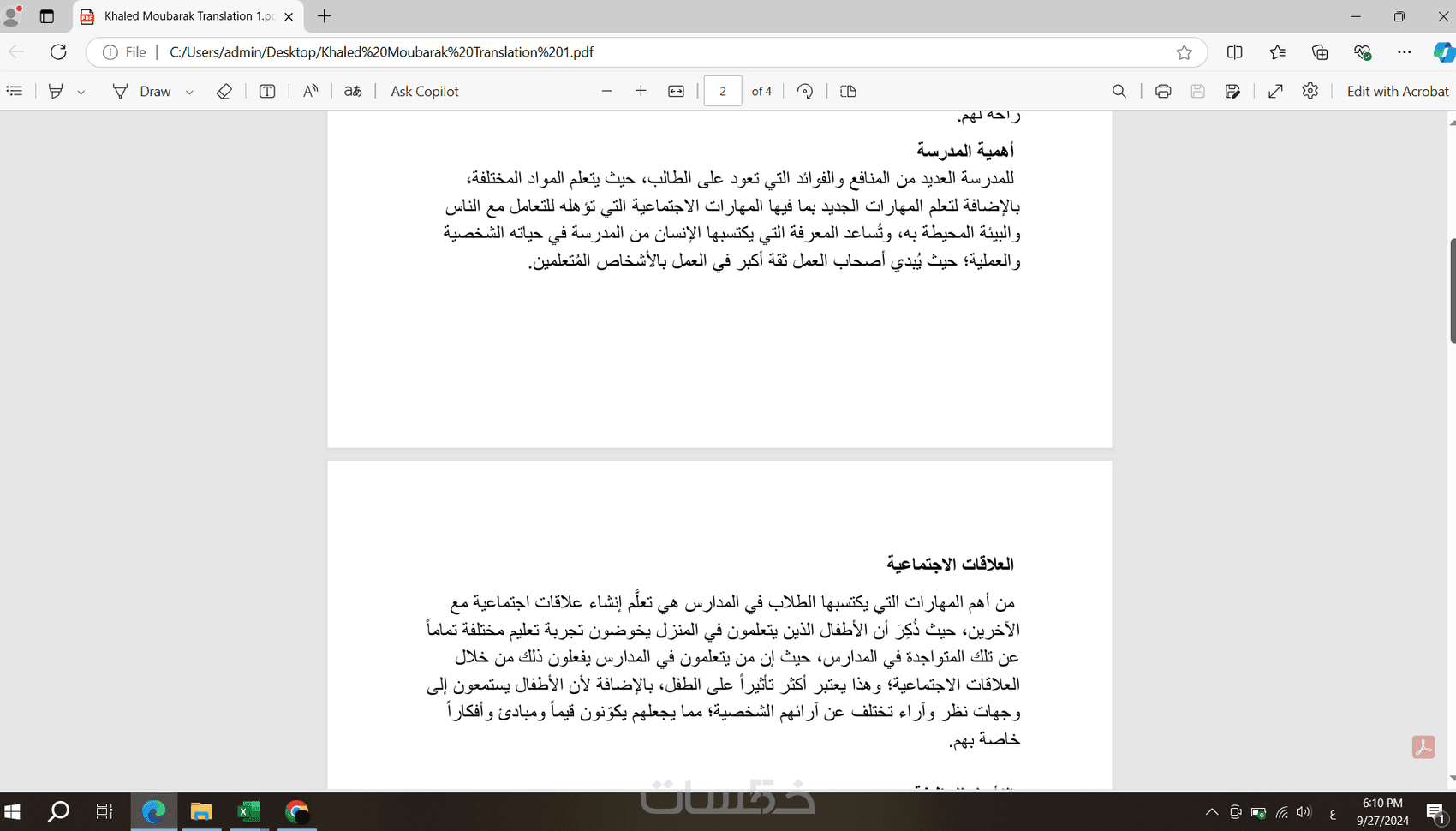Open the notification center
The width and height of the screenshot is (1456, 831).
pos(1436,812)
